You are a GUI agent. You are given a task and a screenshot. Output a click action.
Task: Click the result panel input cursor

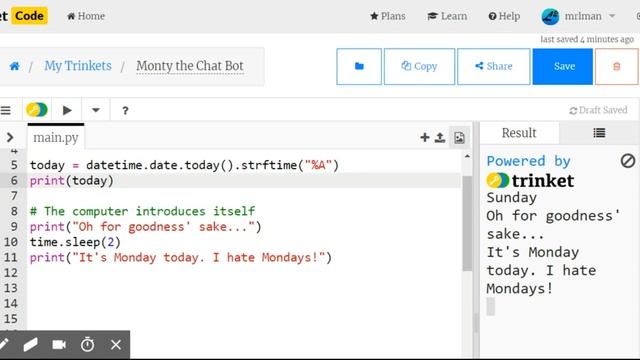491,307
